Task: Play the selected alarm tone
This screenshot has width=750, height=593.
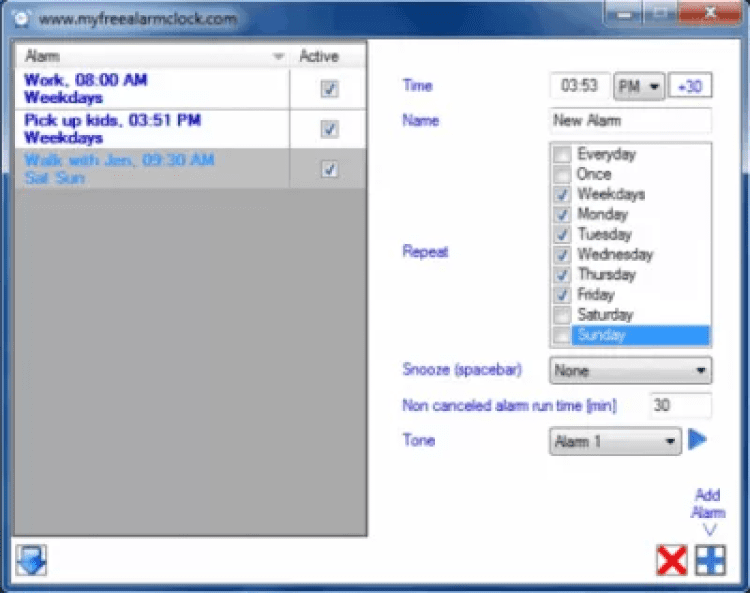Action: pos(697,439)
